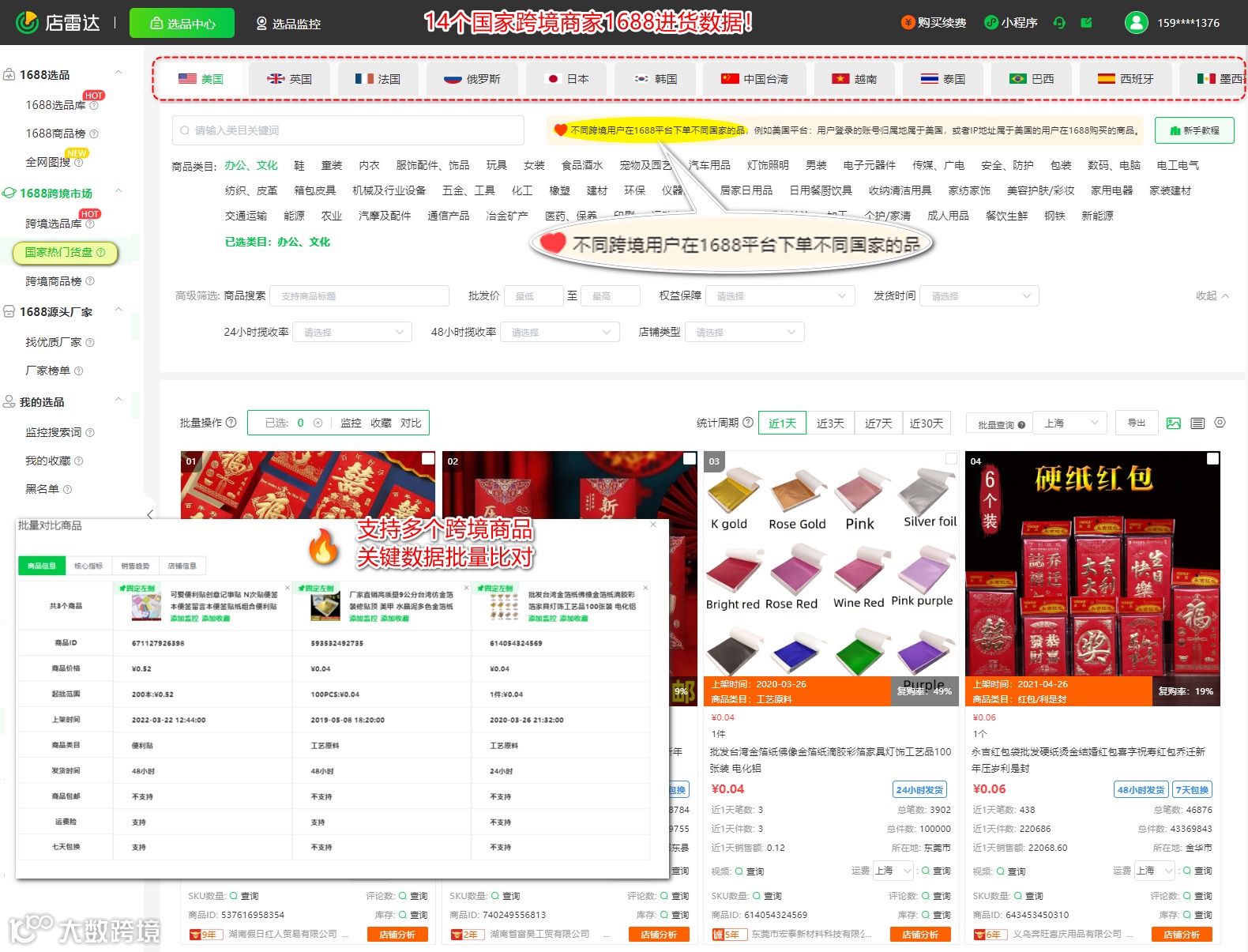Viewport: 1248px width, 952px height.
Task: Open the gold foil product 03 thumbnail
Action: point(831,578)
